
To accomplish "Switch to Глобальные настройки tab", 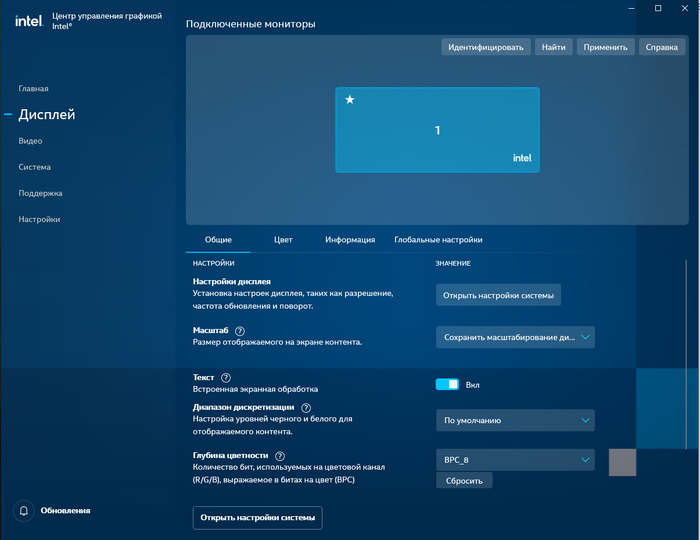I will click(x=438, y=240).
